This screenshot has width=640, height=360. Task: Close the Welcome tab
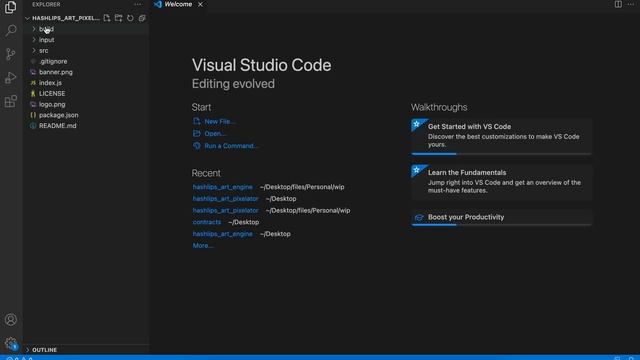point(200,4)
